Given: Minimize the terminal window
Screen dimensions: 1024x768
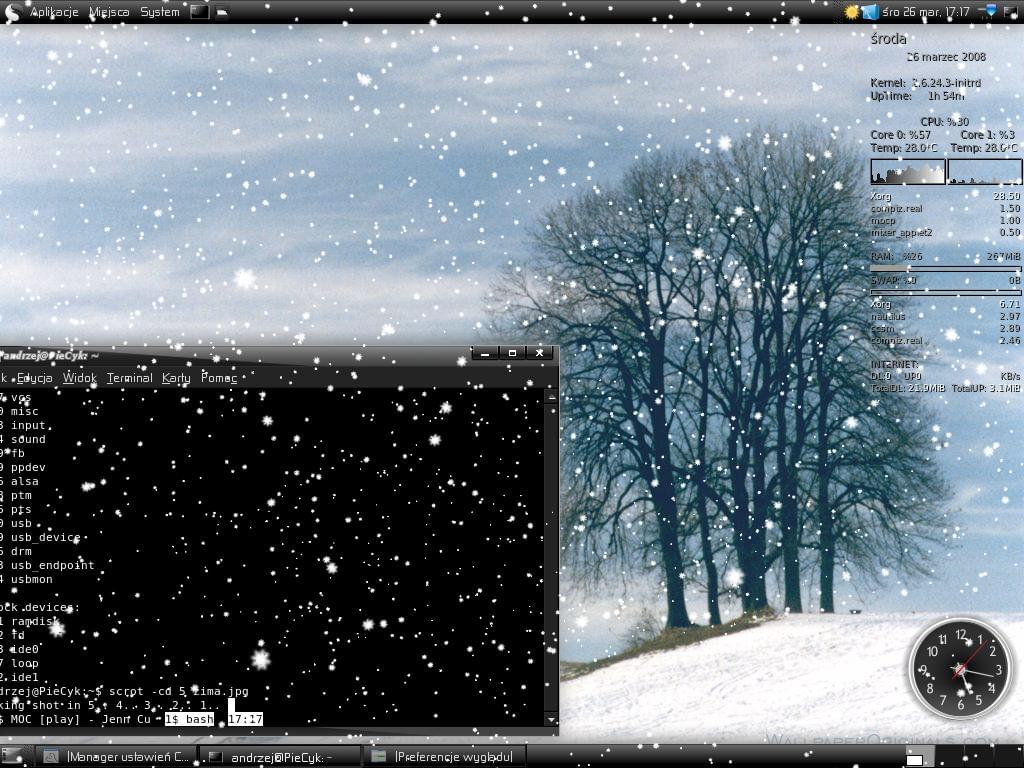Looking at the screenshot, I should [485, 353].
